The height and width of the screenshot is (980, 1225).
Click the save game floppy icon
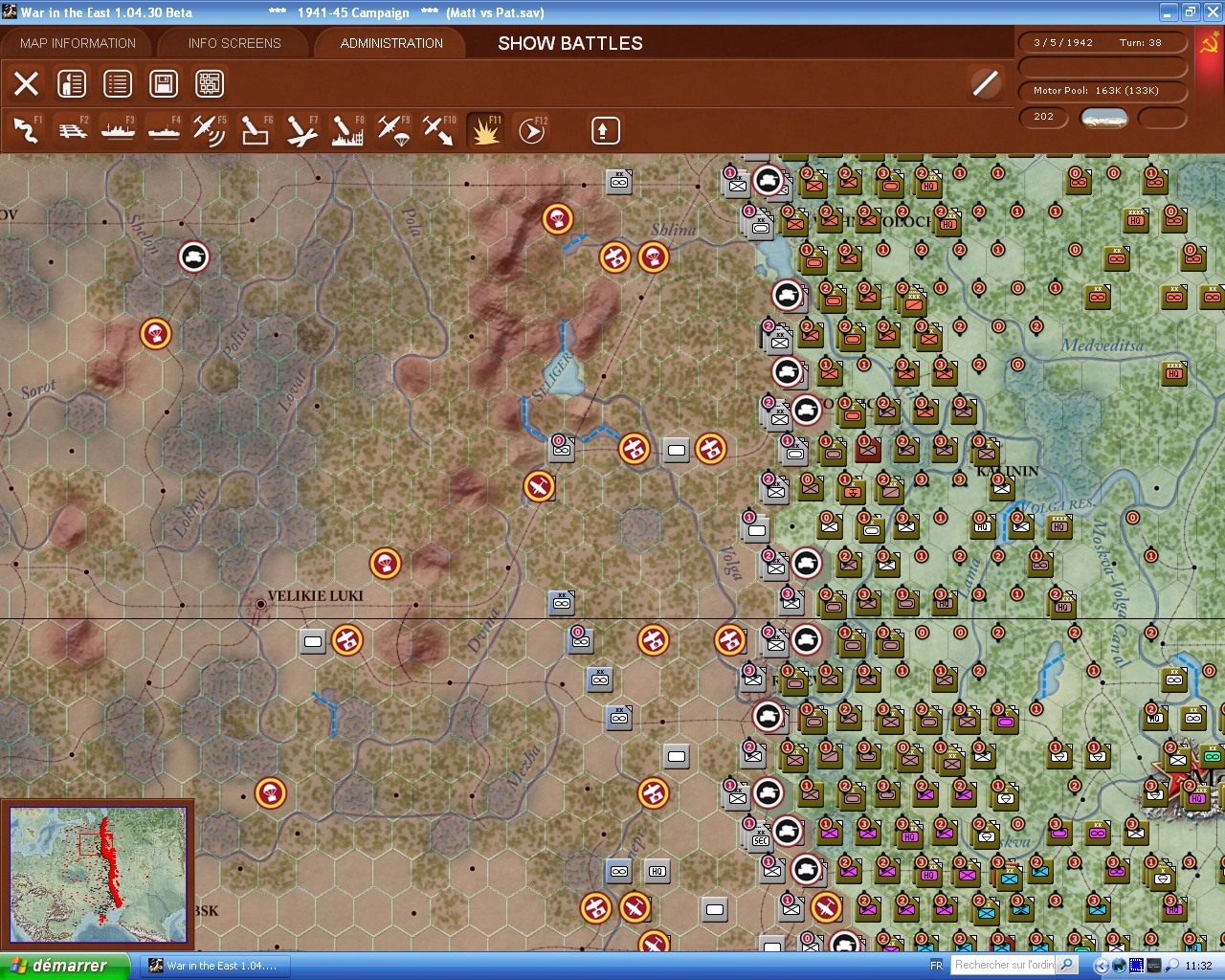pyautogui.click(x=164, y=84)
